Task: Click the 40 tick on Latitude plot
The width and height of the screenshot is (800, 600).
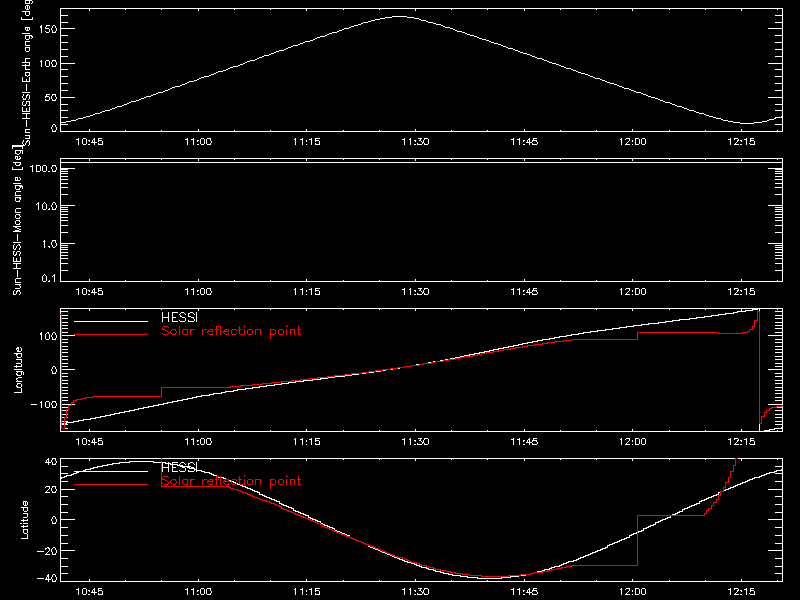Action: click(x=52, y=461)
